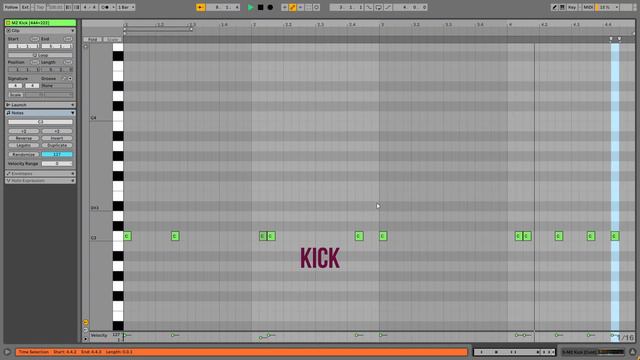640x360 pixels.
Task: Click the Duplicate button
Action: (57, 145)
